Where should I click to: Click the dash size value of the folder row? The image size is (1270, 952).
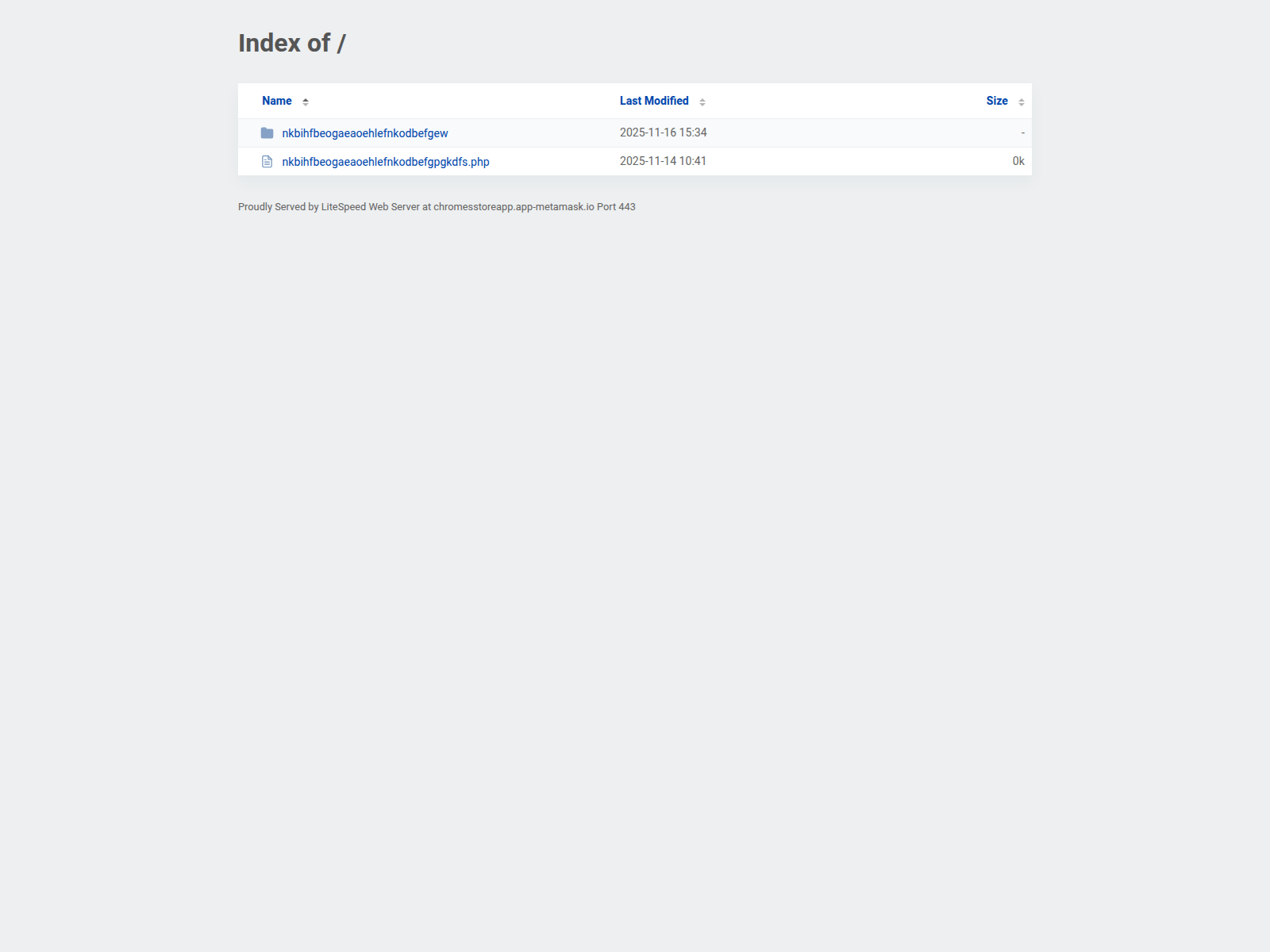[1022, 132]
